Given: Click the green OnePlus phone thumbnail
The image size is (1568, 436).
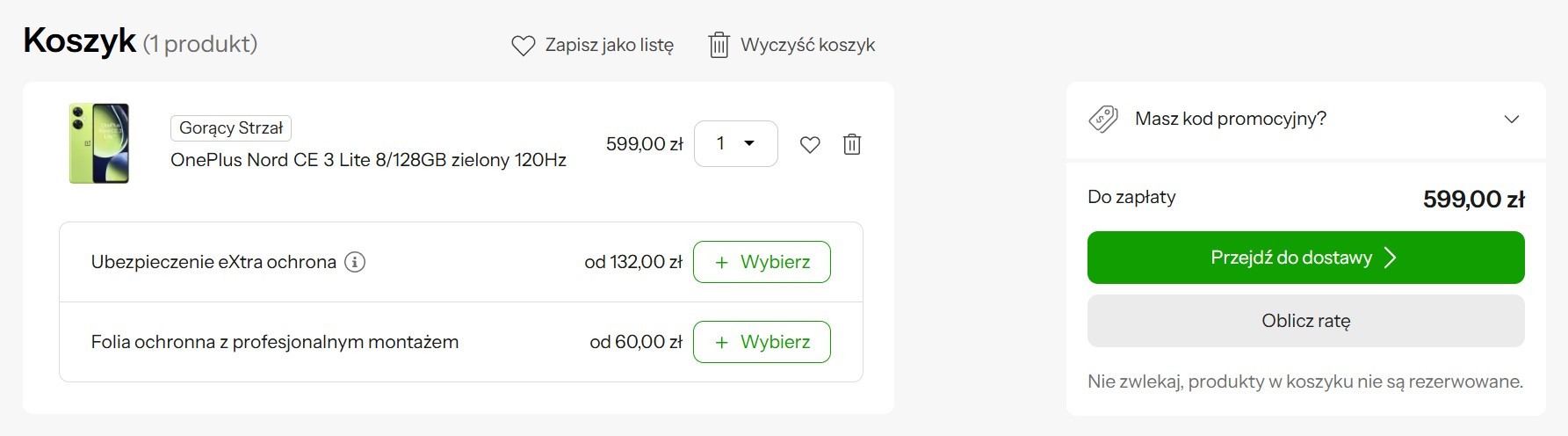Looking at the screenshot, I should point(99,143).
